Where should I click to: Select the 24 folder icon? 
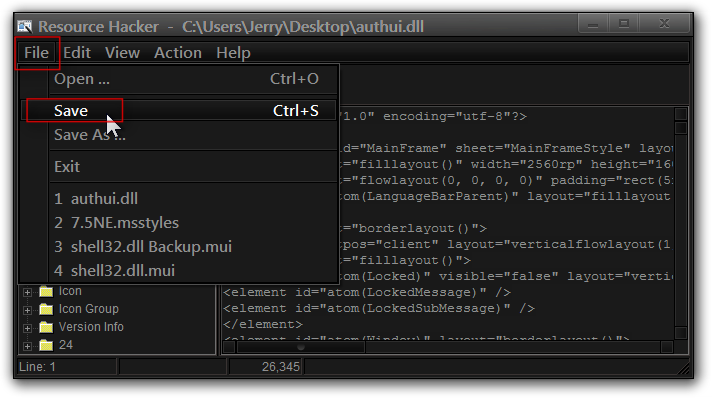click(46, 345)
